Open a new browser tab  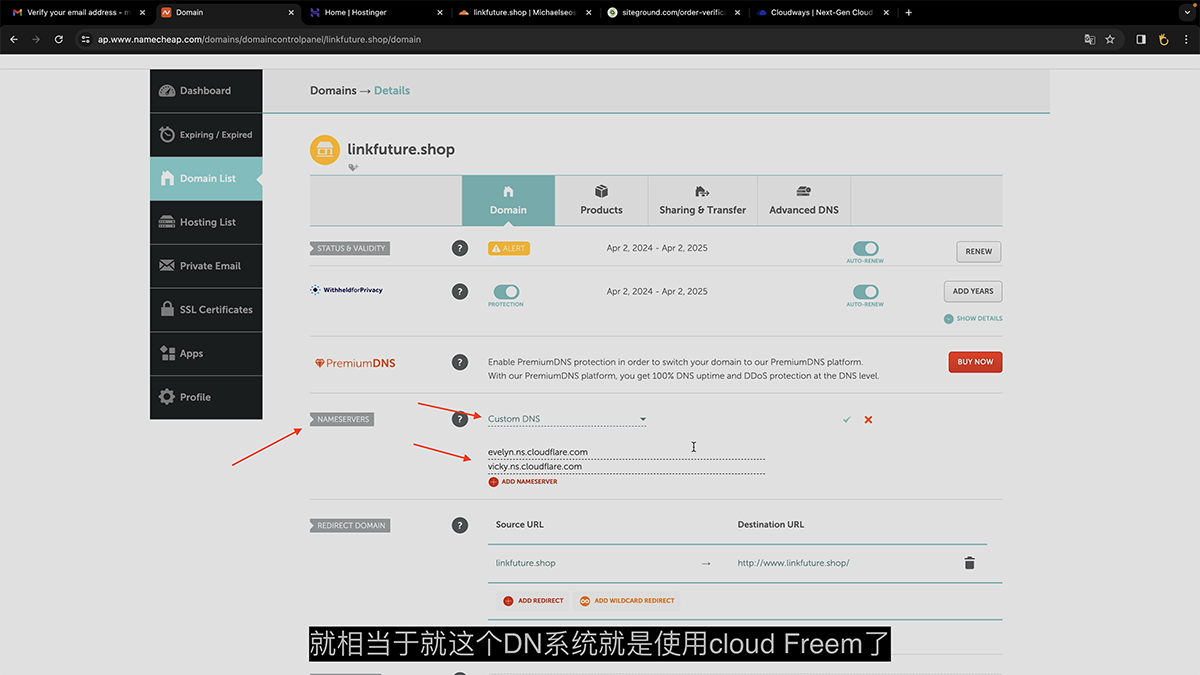point(908,13)
